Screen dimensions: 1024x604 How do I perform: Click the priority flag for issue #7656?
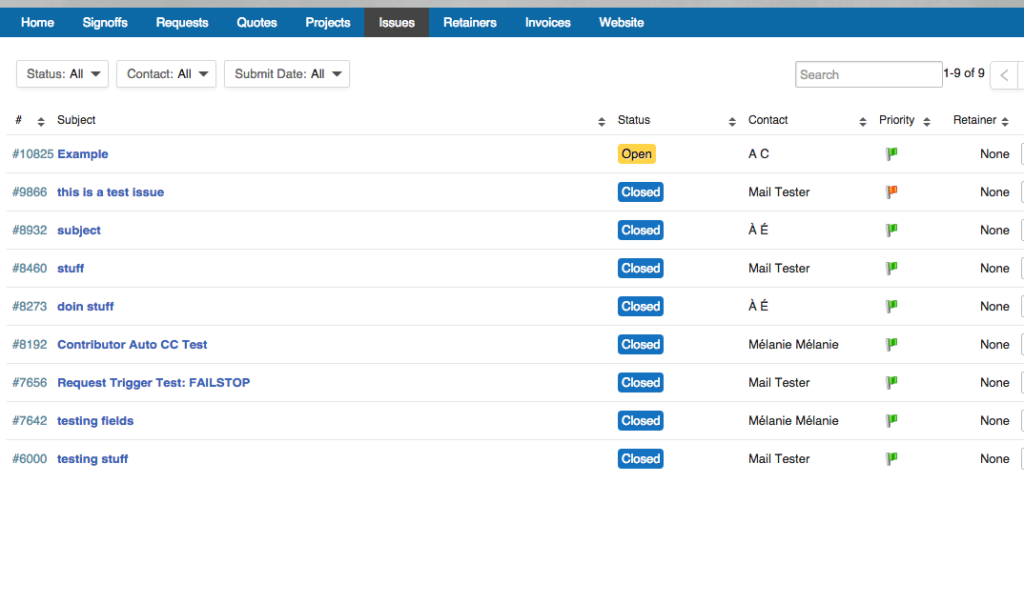tap(891, 382)
